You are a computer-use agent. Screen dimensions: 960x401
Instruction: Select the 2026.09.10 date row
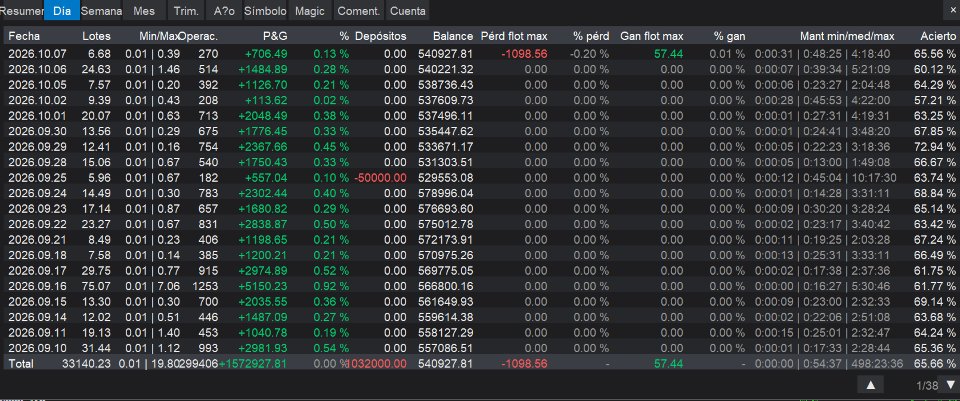pos(480,348)
